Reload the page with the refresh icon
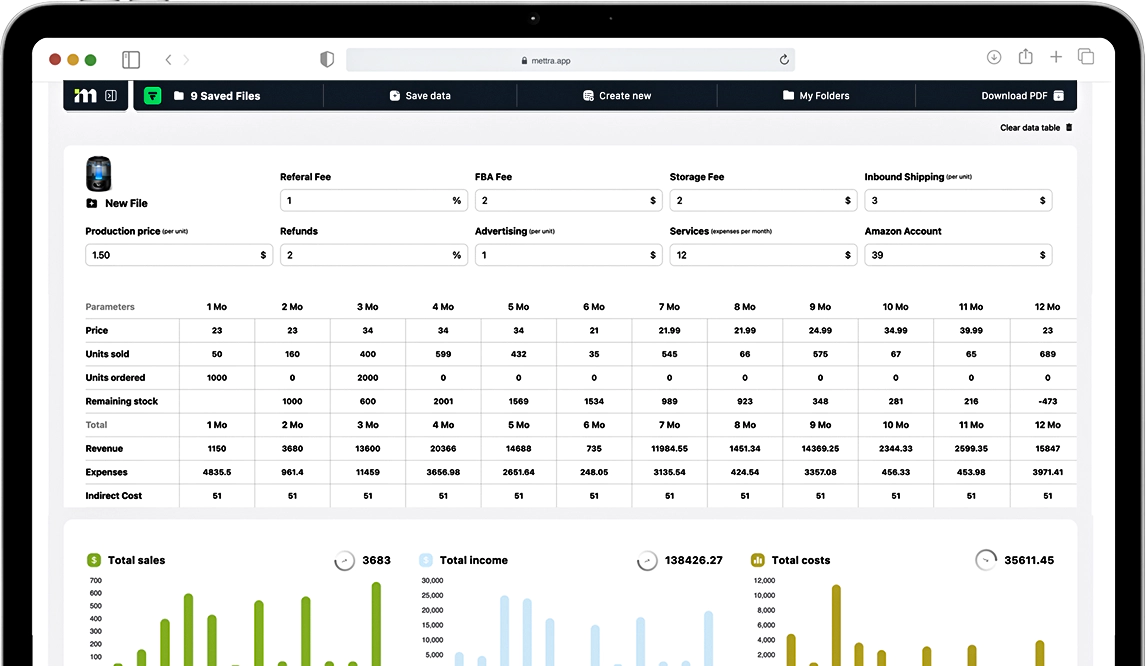Screen dimensions: 1146x666 [x=784, y=60]
